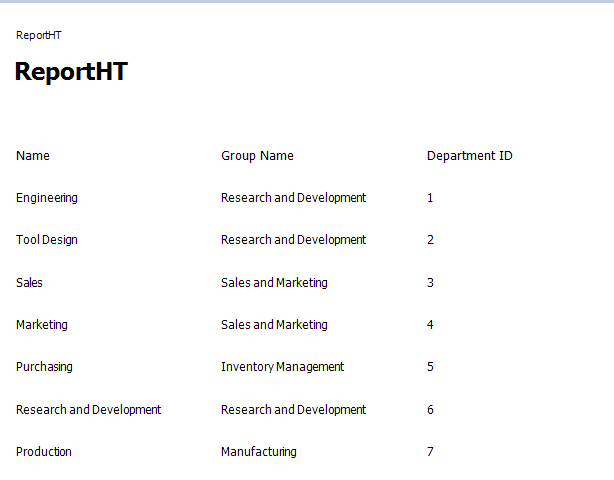Click the Name column header
Image resolution: width=614 pixels, height=480 pixels.
pyautogui.click(x=33, y=156)
